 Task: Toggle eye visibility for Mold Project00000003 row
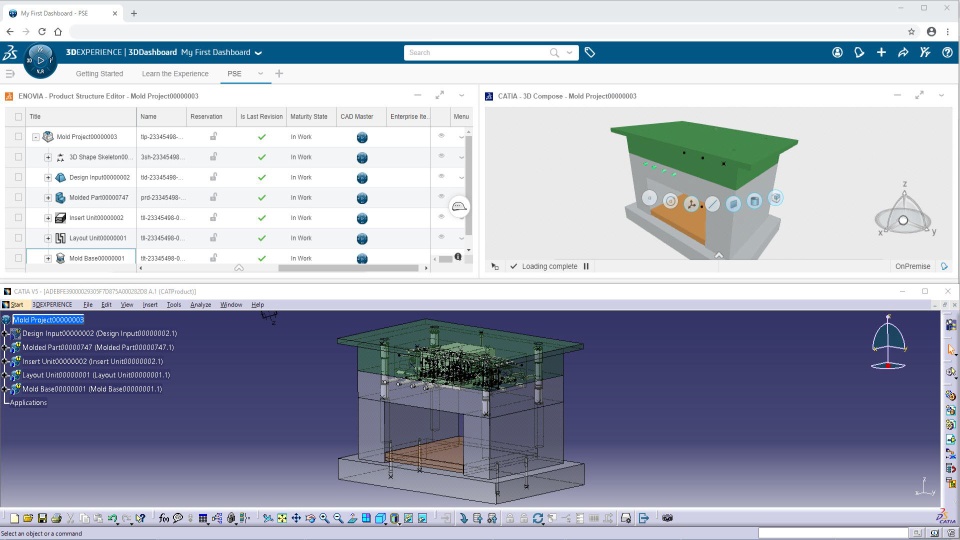(x=441, y=136)
